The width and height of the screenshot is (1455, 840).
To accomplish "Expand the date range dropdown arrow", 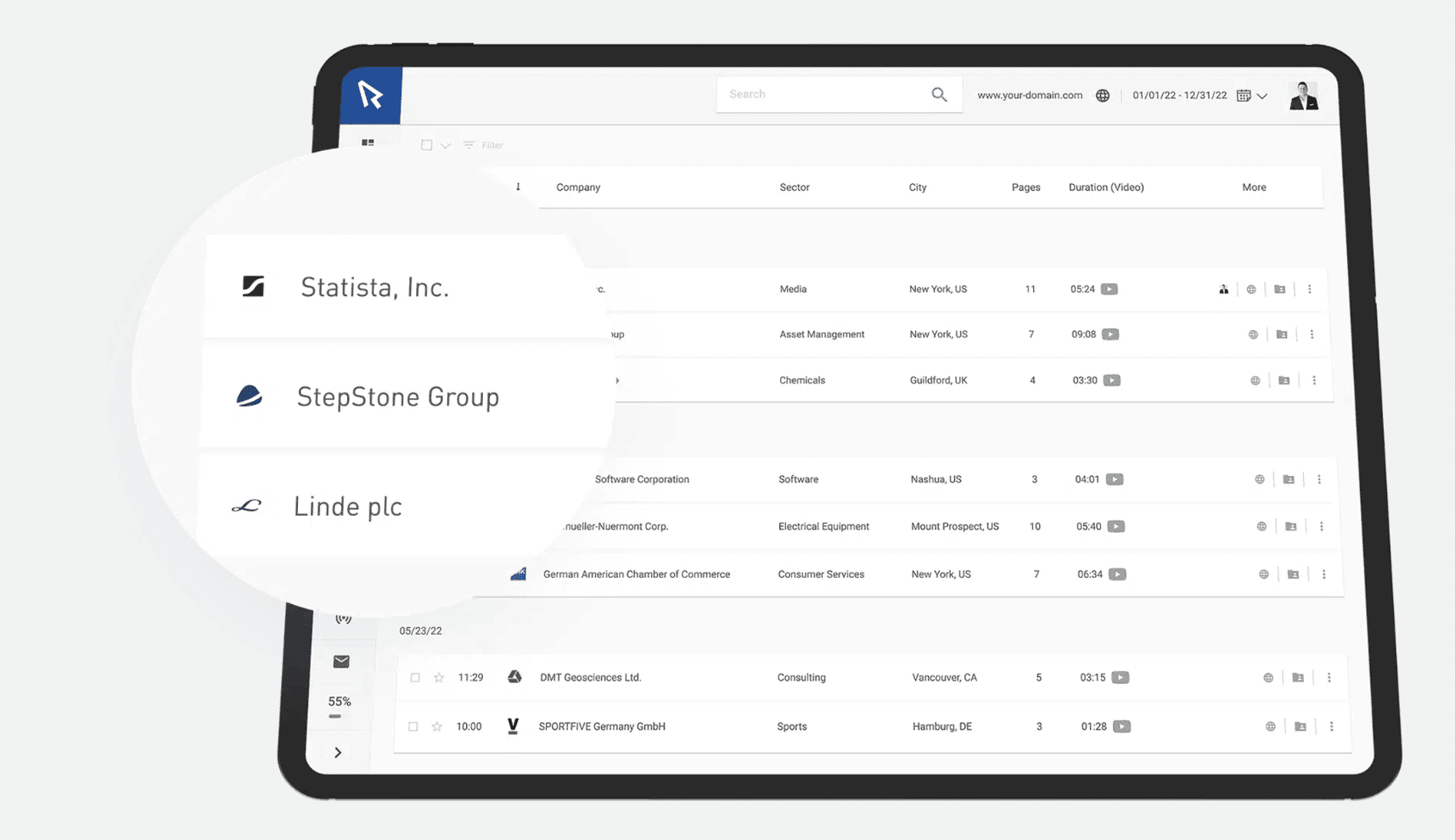I will pos(1262,96).
